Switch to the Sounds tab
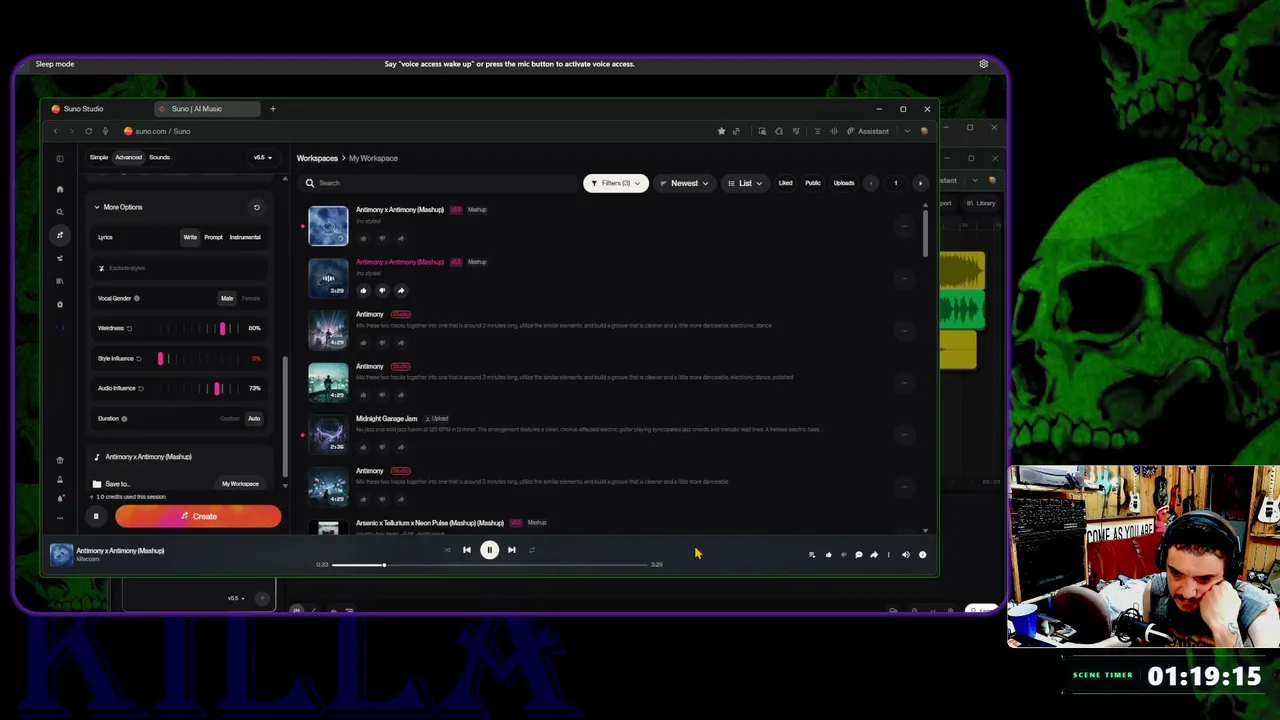 159,157
